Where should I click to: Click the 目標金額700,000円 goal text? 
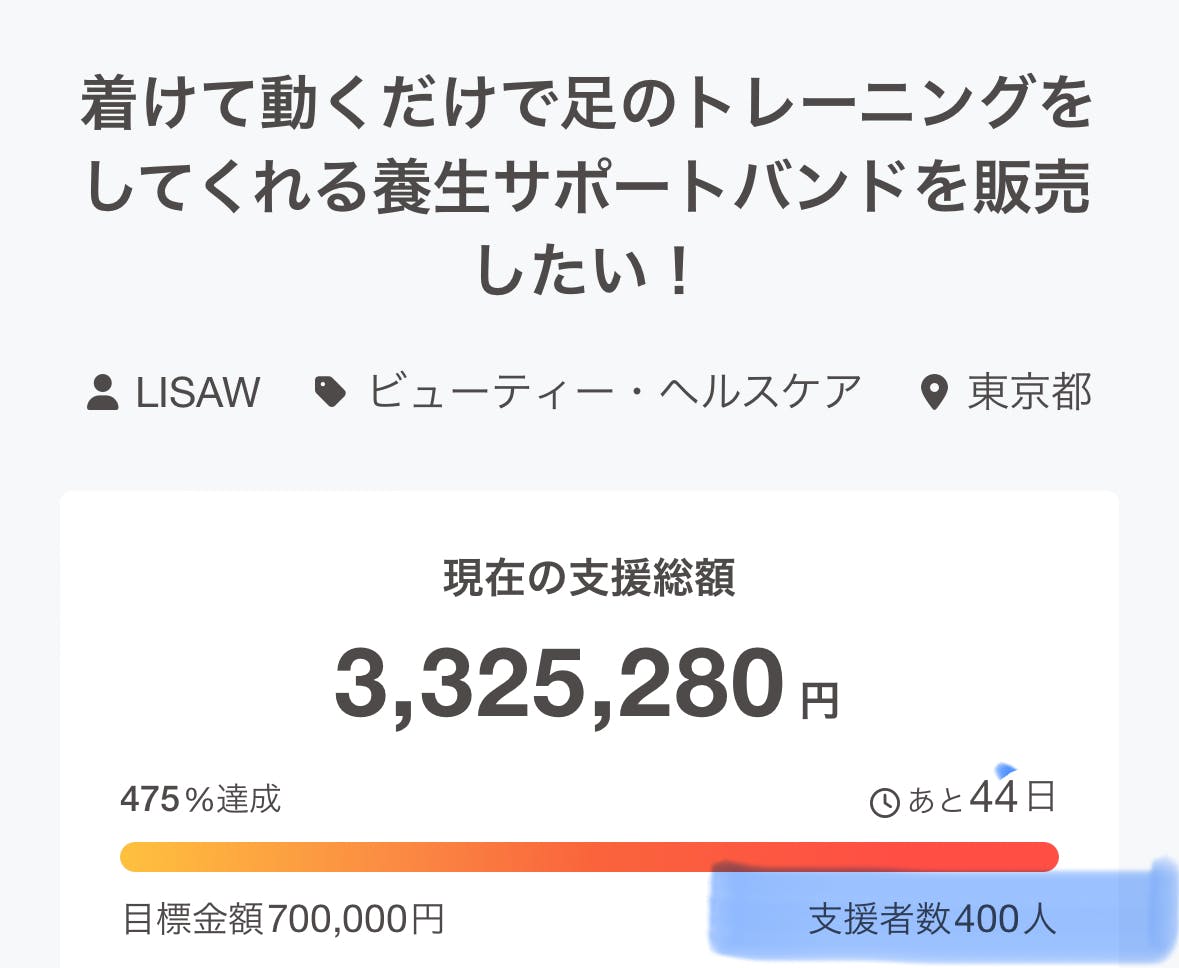pos(283,918)
